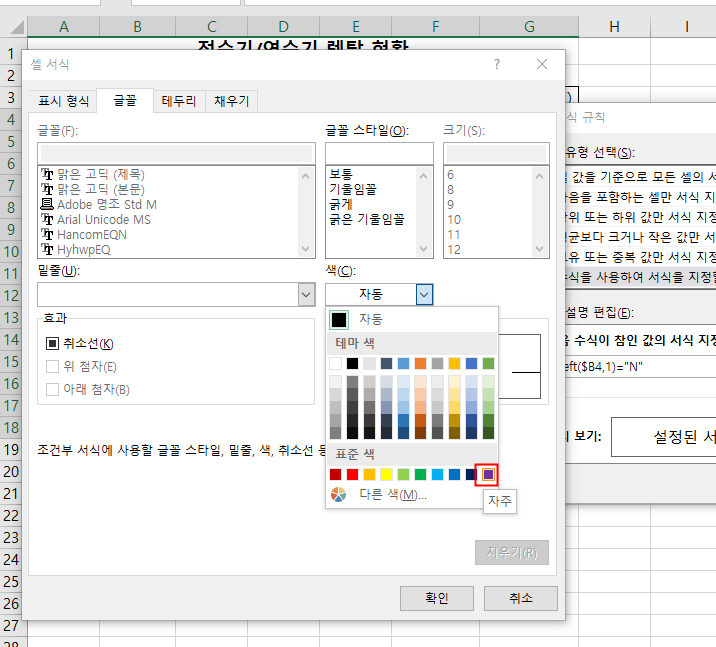Close the 셀 서식 dialog with X
Screen dimensions: 716x647
(542, 64)
